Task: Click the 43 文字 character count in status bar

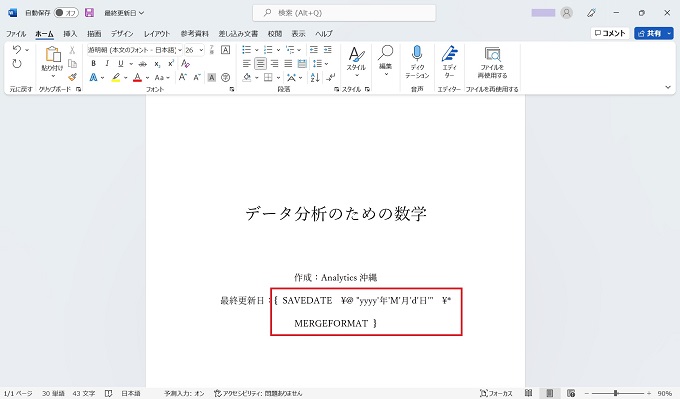Action: (x=84, y=393)
